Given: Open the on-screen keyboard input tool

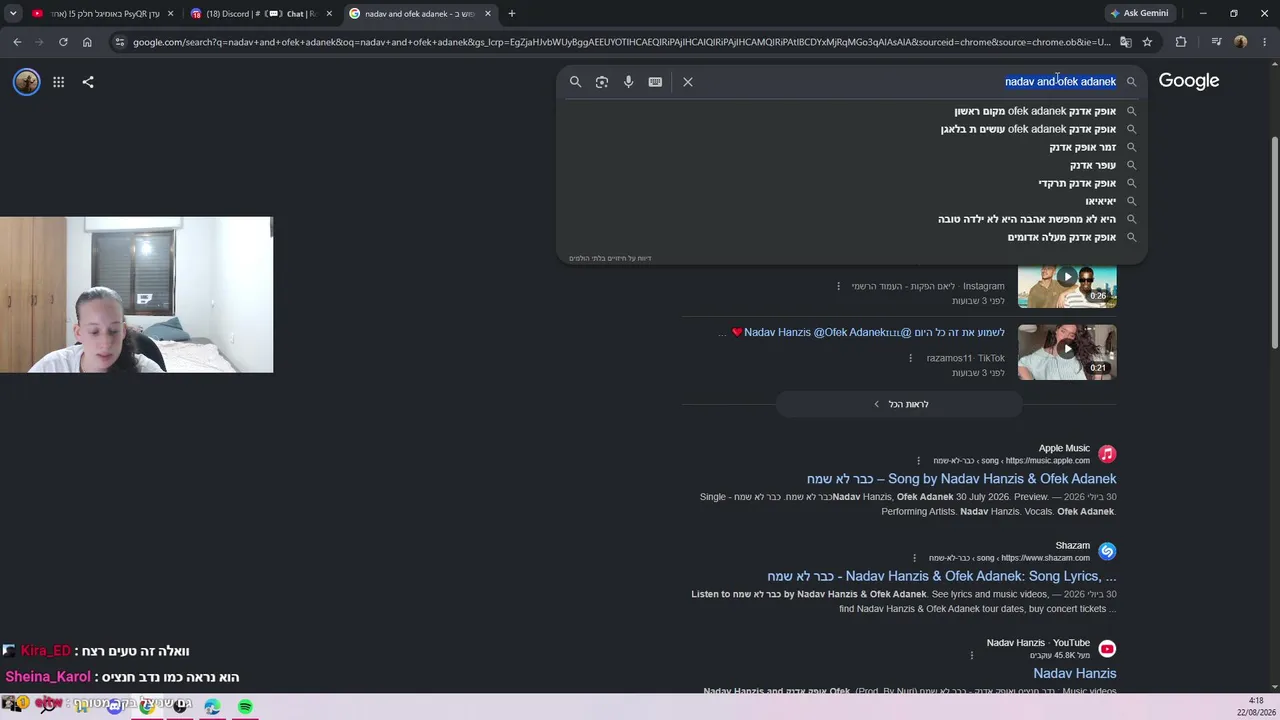Looking at the screenshot, I should coord(655,82).
